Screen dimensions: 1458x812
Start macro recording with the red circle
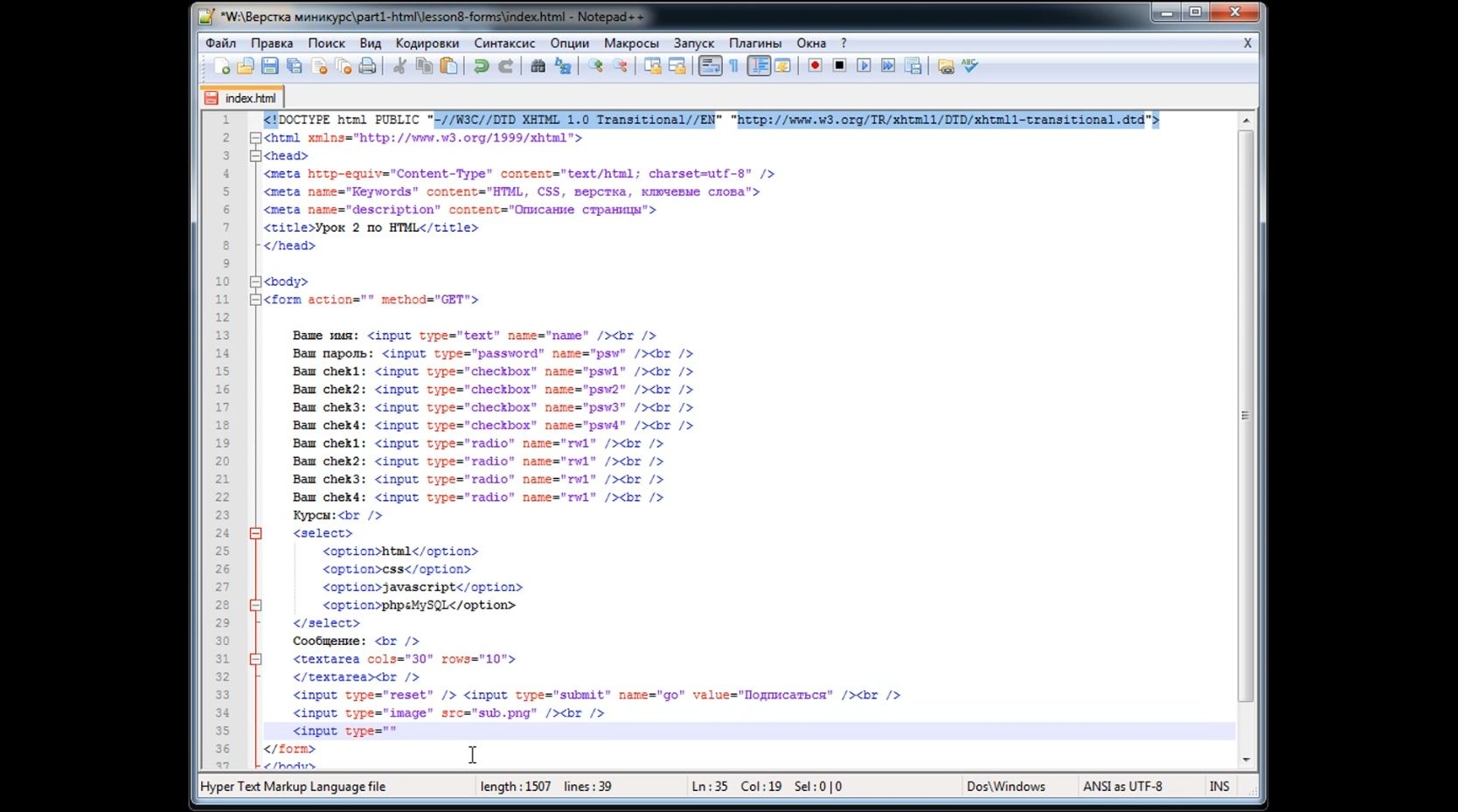coord(815,66)
